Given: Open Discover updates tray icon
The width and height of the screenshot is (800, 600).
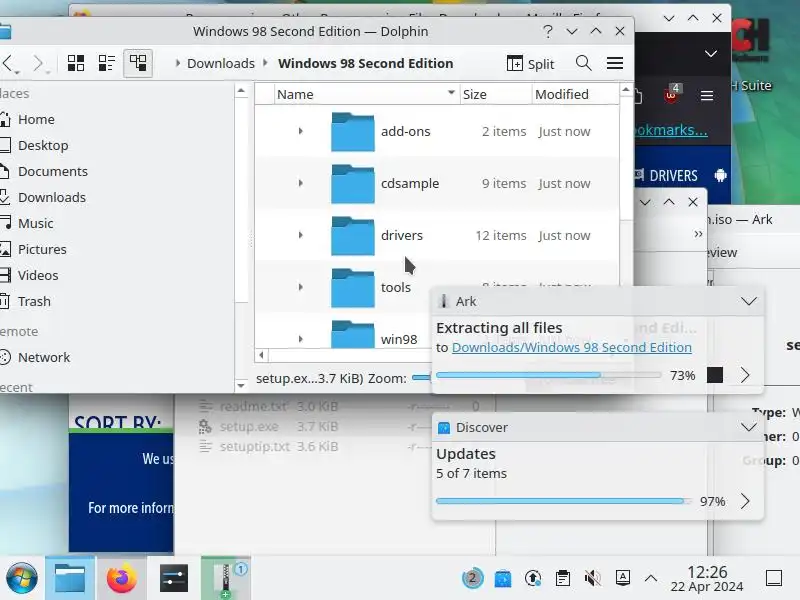Looking at the screenshot, I should click(x=503, y=578).
